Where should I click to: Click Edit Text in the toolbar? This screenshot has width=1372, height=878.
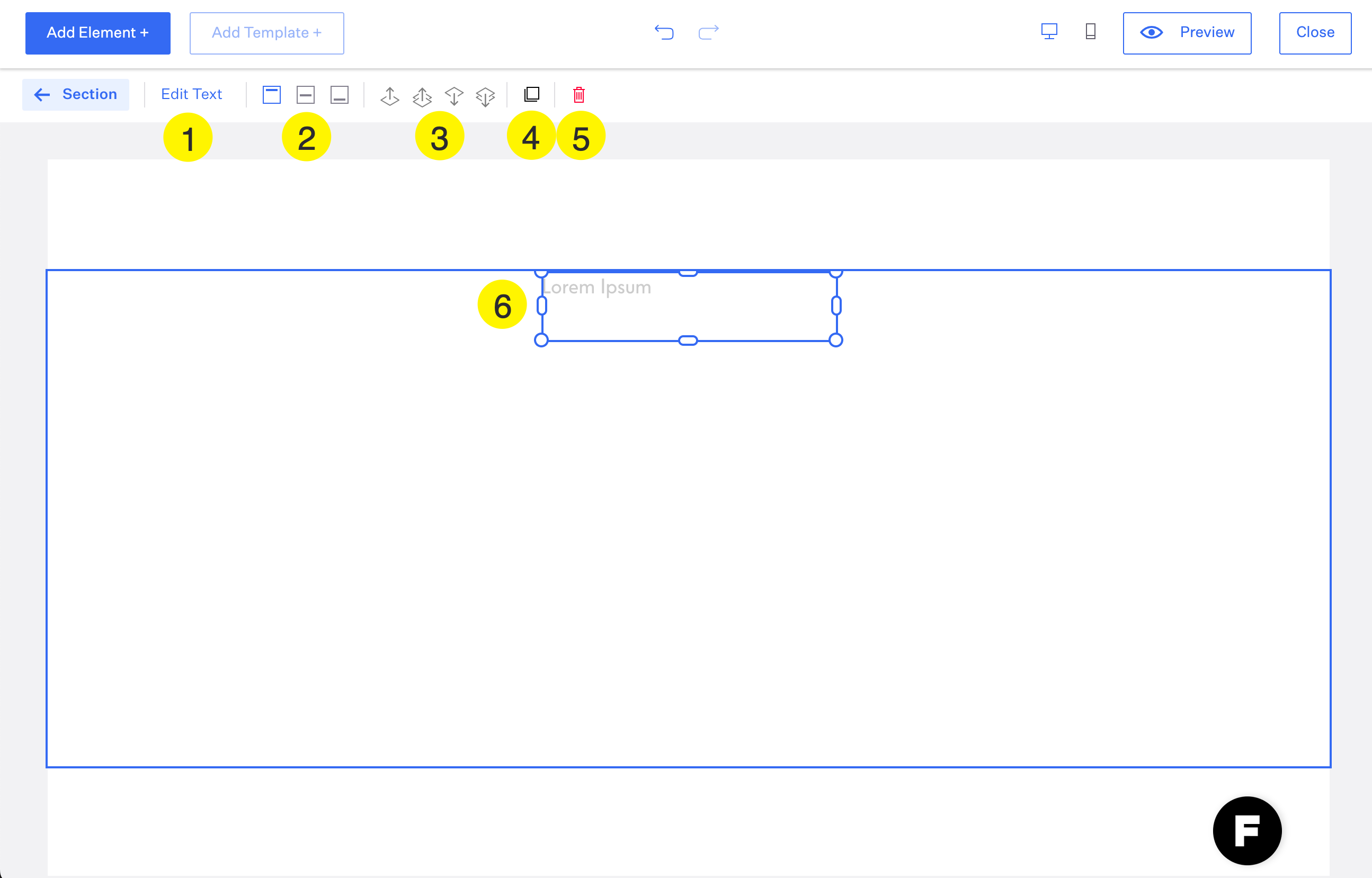point(192,95)
